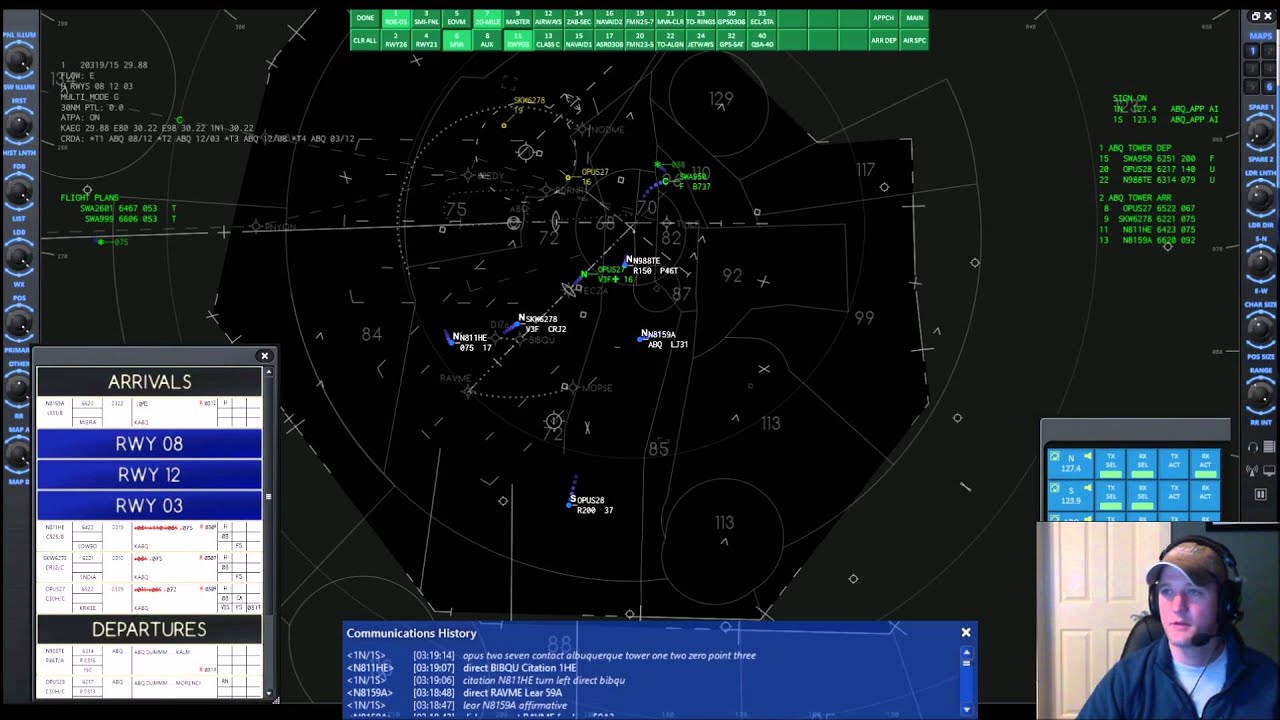Select MAPS button 6 in right panel
Image resolution: width=1280 pixels, height=720 pixels.
[1269, 87]
